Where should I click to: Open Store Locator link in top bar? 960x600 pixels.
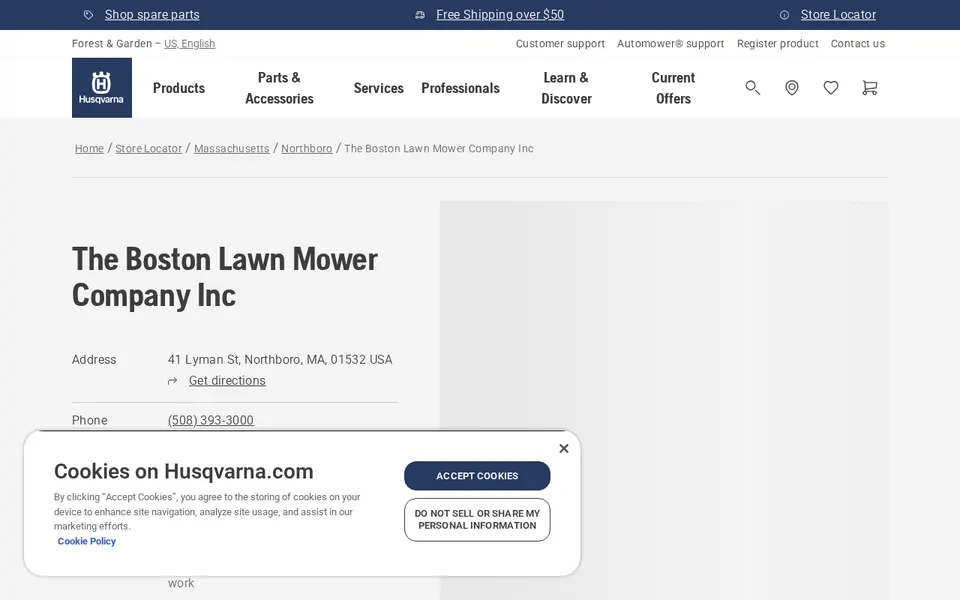[838, 15]
